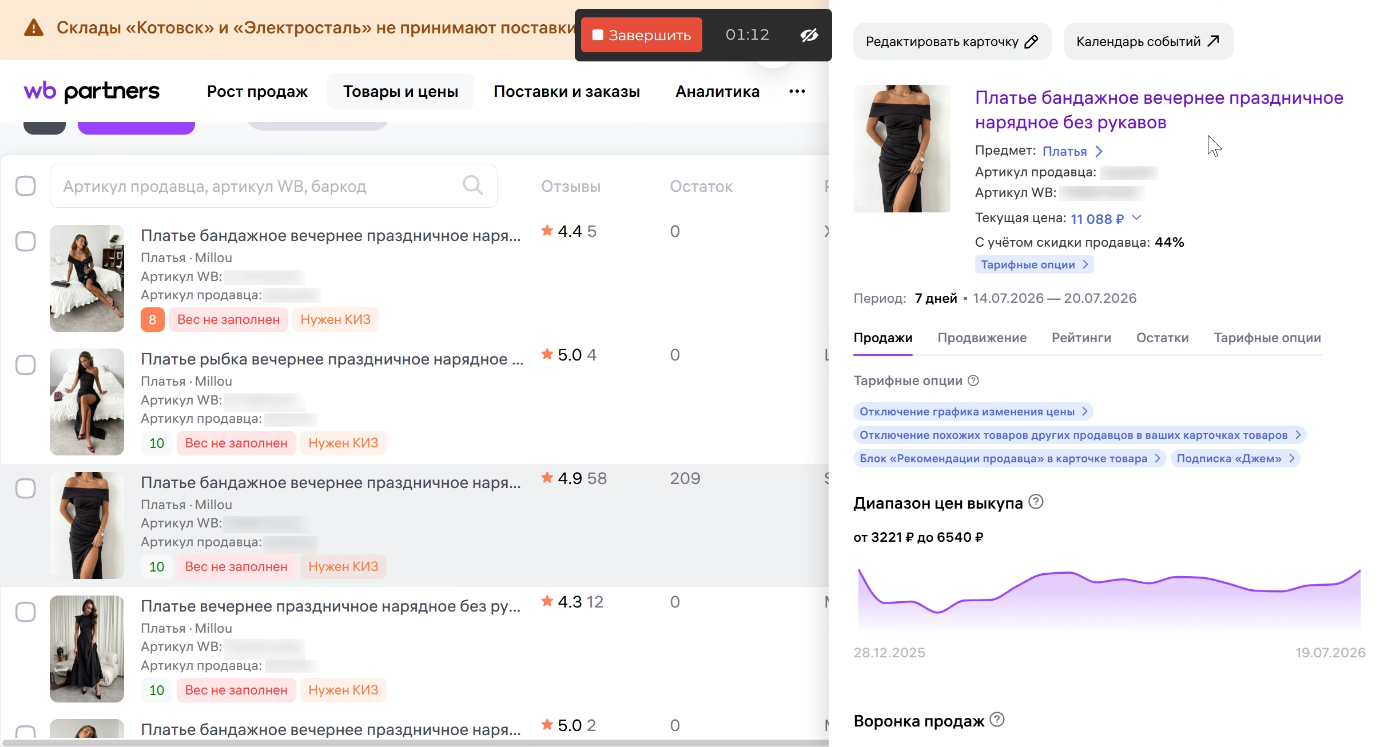Open Отключение похожих товаров других продавцов option

[1080, 435]
